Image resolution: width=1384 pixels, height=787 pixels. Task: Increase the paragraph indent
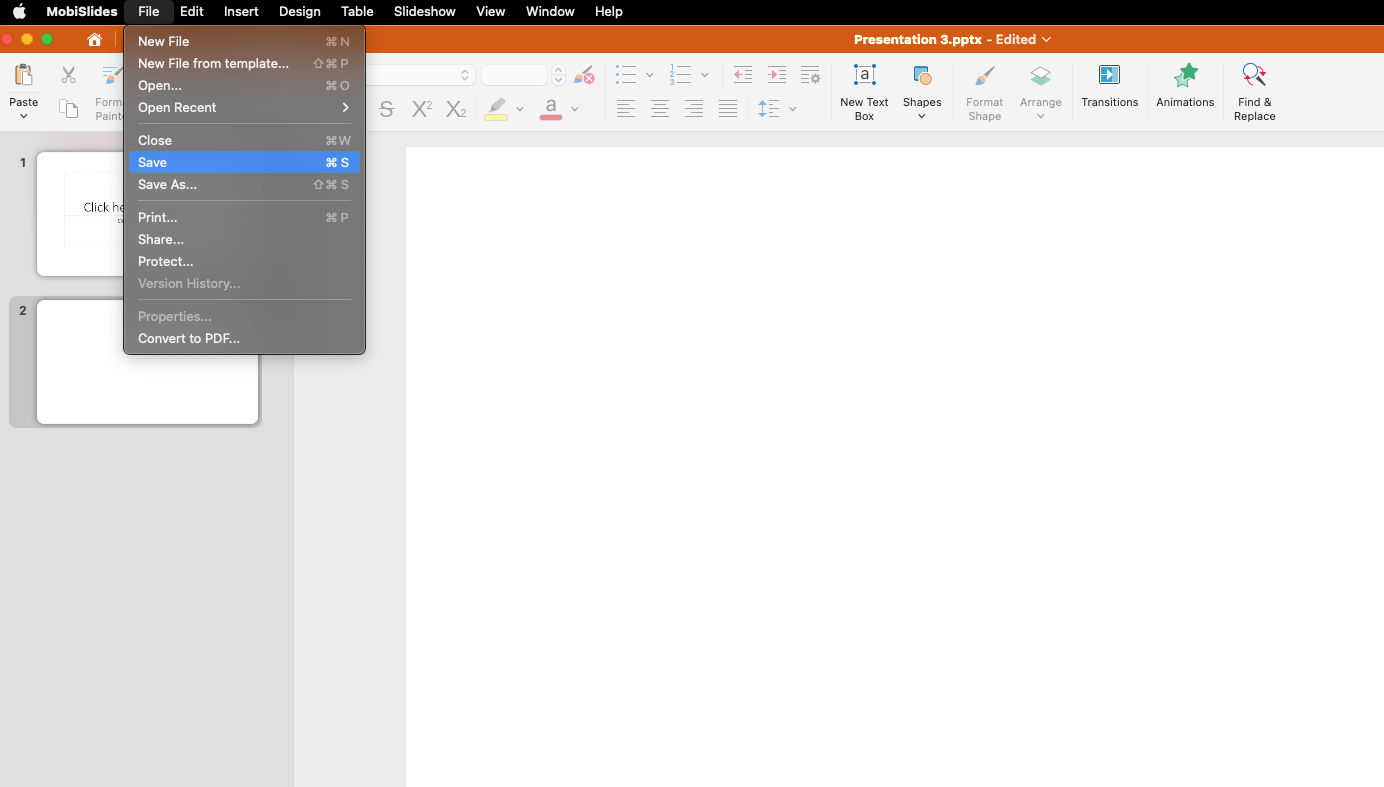coord(777,75)
